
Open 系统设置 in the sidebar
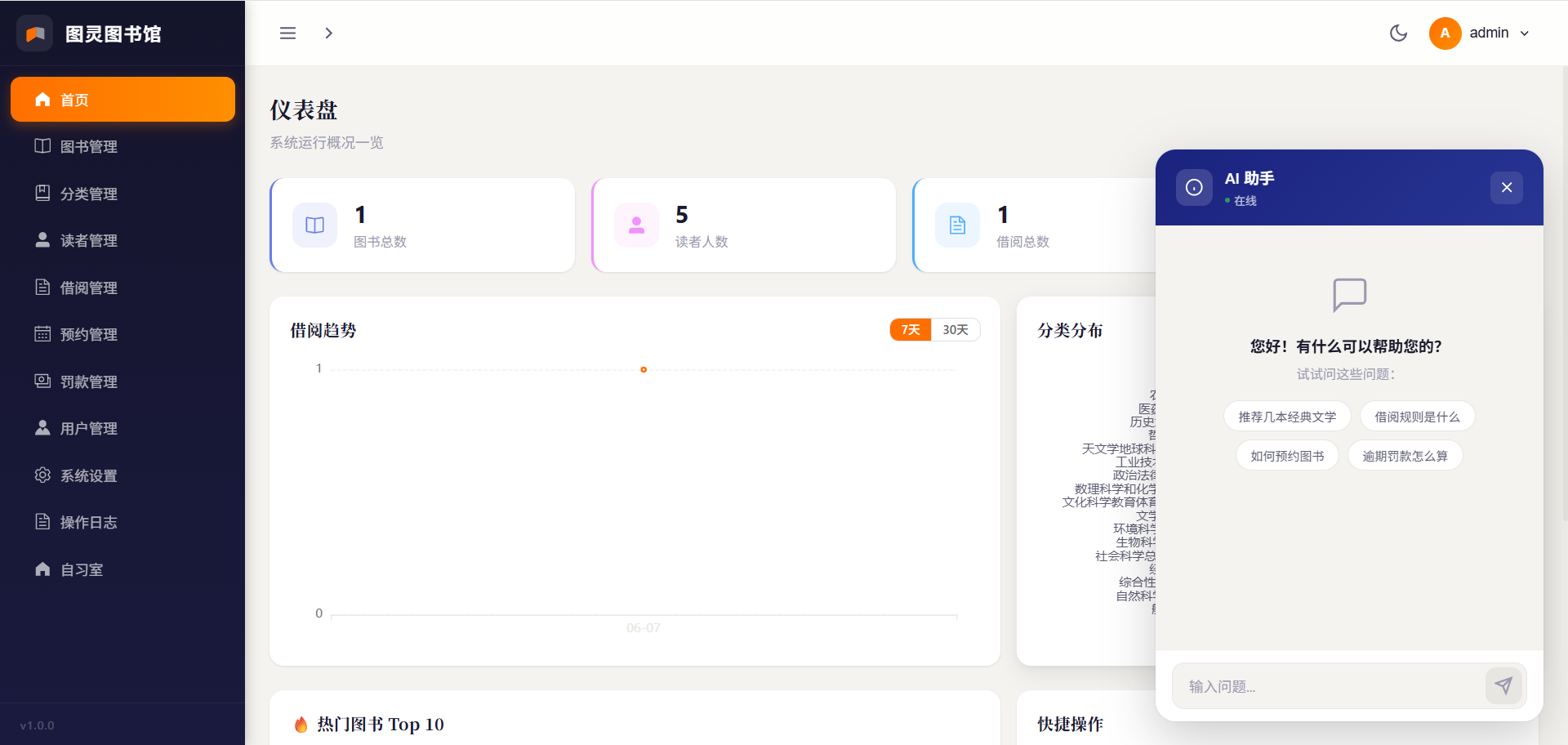(x=122, y=475)
